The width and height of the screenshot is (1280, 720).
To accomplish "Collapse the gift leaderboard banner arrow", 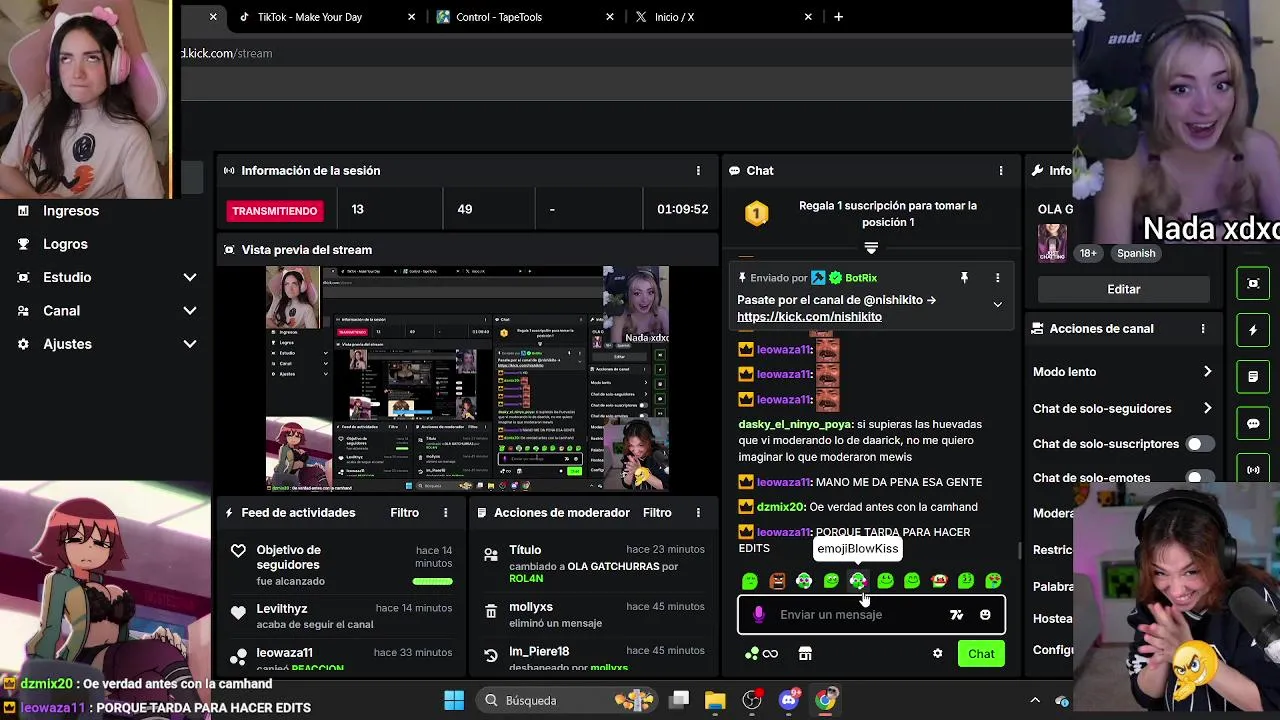I will 871,248.
